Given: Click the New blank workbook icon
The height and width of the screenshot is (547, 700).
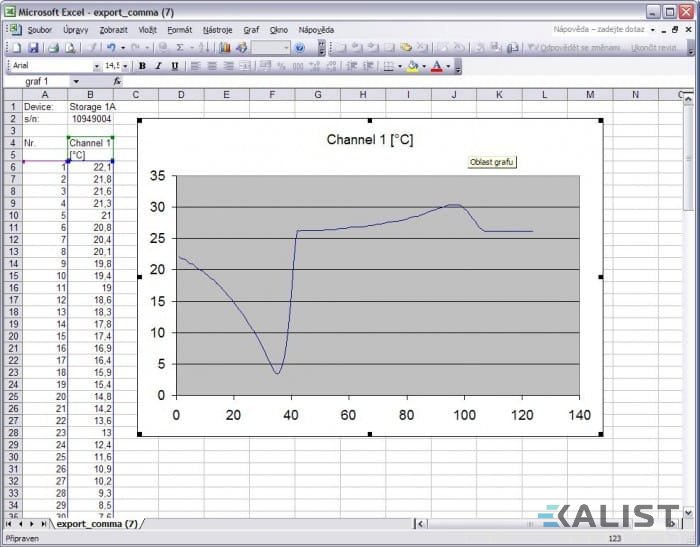Looking at the screenshot, I should 15,47.
